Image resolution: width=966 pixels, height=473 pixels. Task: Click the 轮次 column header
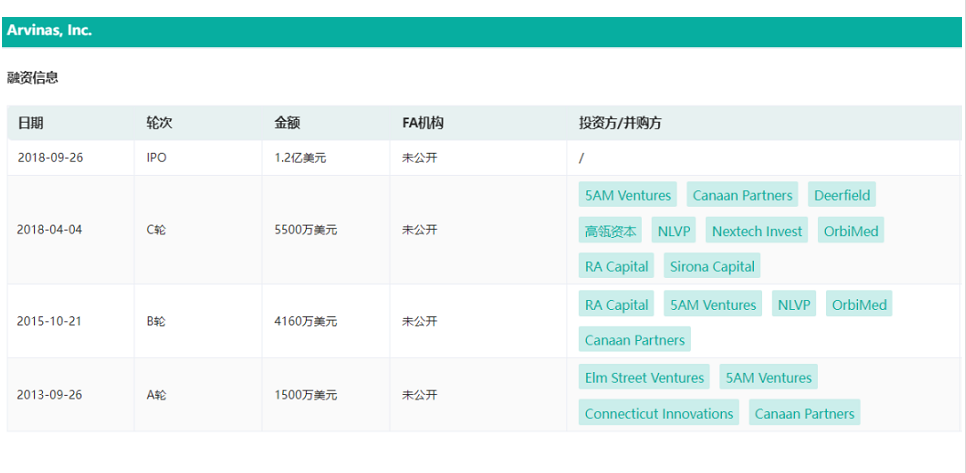click(159, 123)
